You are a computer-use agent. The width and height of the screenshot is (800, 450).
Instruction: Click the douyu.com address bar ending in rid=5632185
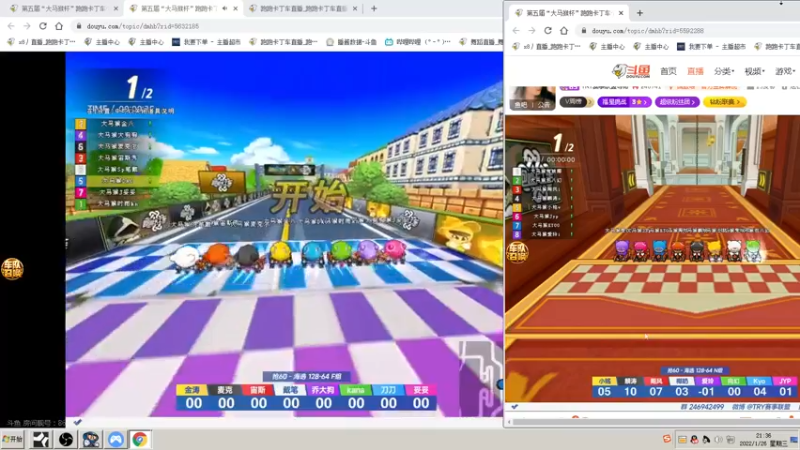[x=286, y=26]
